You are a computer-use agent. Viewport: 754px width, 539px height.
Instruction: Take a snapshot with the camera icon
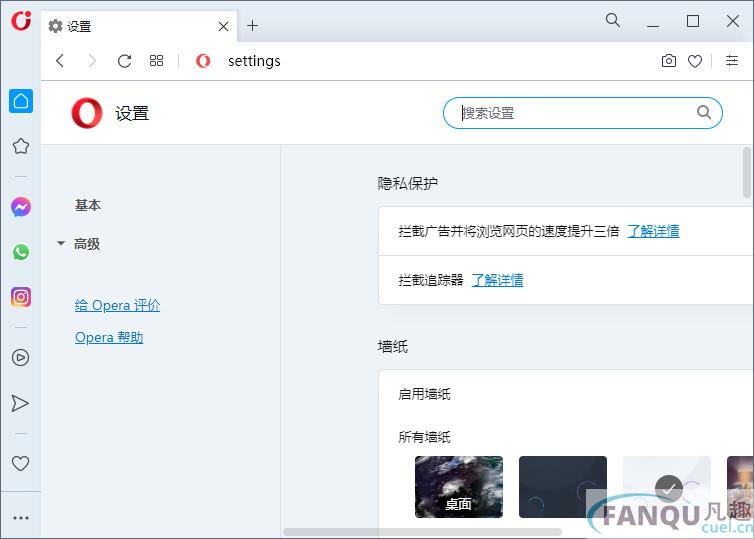click(x=668, y=61)
